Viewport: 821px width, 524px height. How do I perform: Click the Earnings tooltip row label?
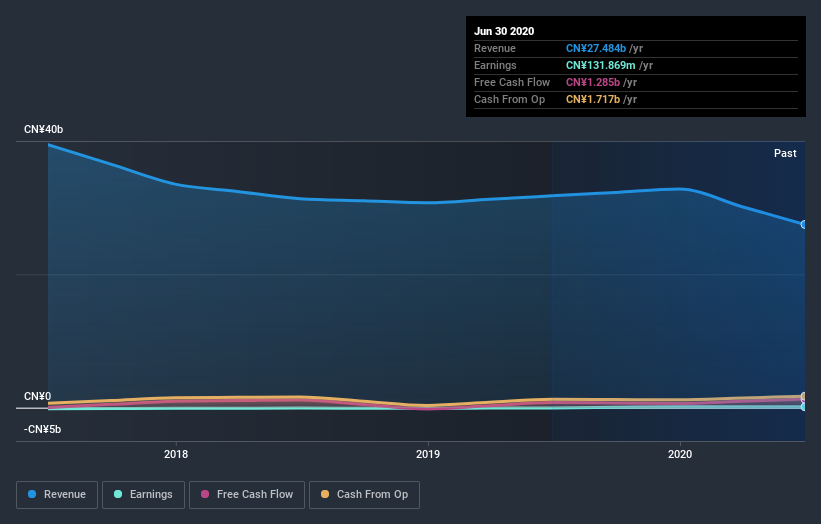[495, 65]
